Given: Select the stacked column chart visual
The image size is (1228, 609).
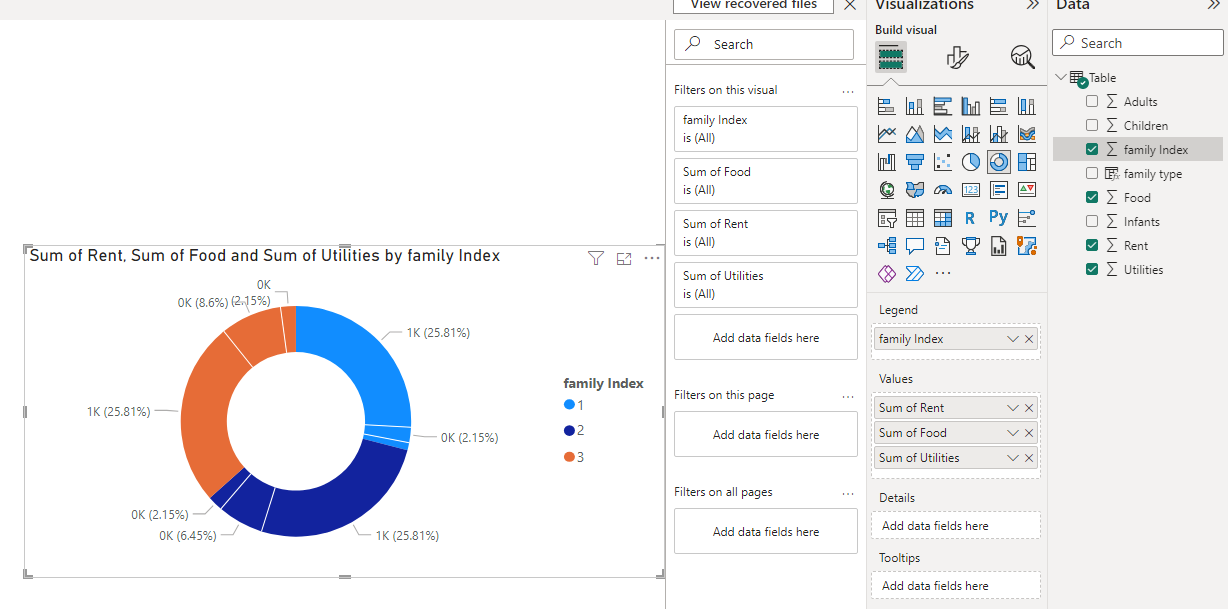Looking at the screenshot, I should click(915, 106).
